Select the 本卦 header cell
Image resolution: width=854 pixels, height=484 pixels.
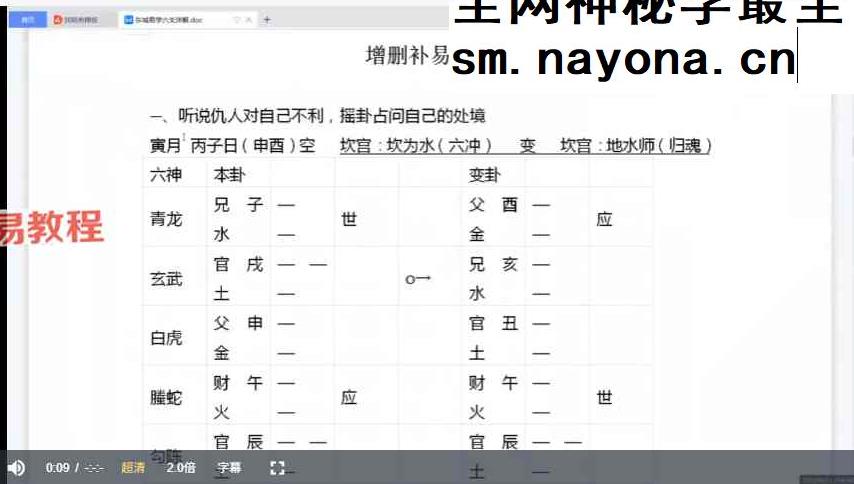pos(239,174)
